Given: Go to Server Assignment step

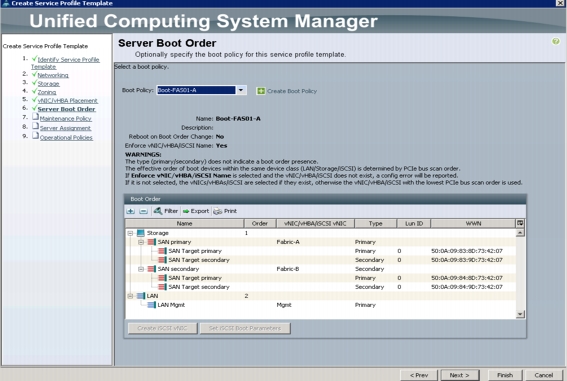Looking at the screenshot, I should coord(65,128).
